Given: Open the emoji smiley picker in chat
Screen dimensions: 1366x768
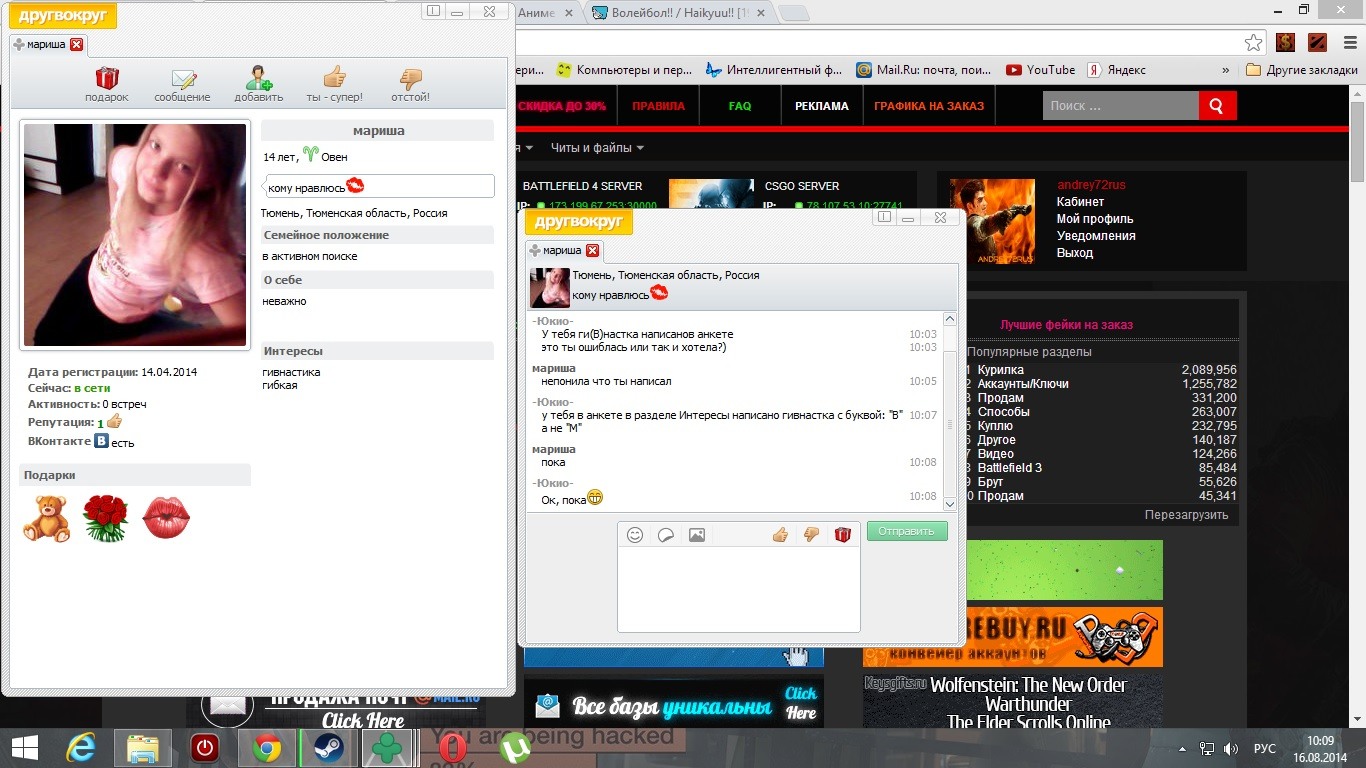Looking at the screenshot, I should click(635, 535).
